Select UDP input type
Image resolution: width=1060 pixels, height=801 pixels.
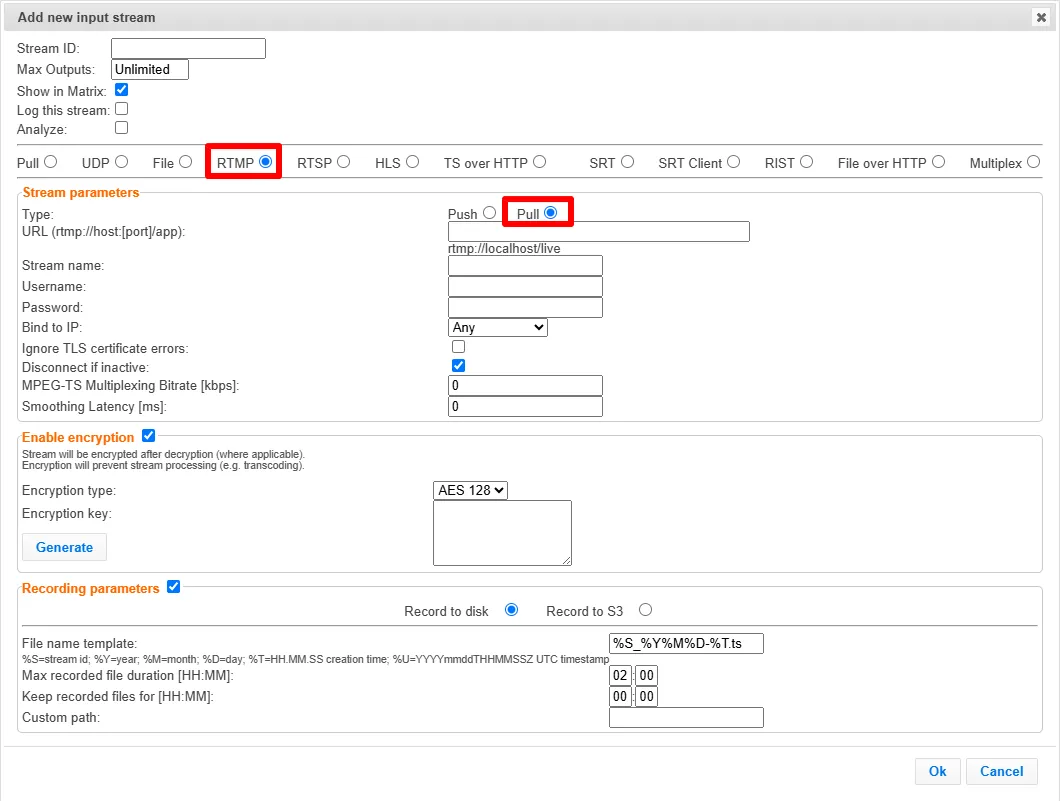[x=122, y=162]
